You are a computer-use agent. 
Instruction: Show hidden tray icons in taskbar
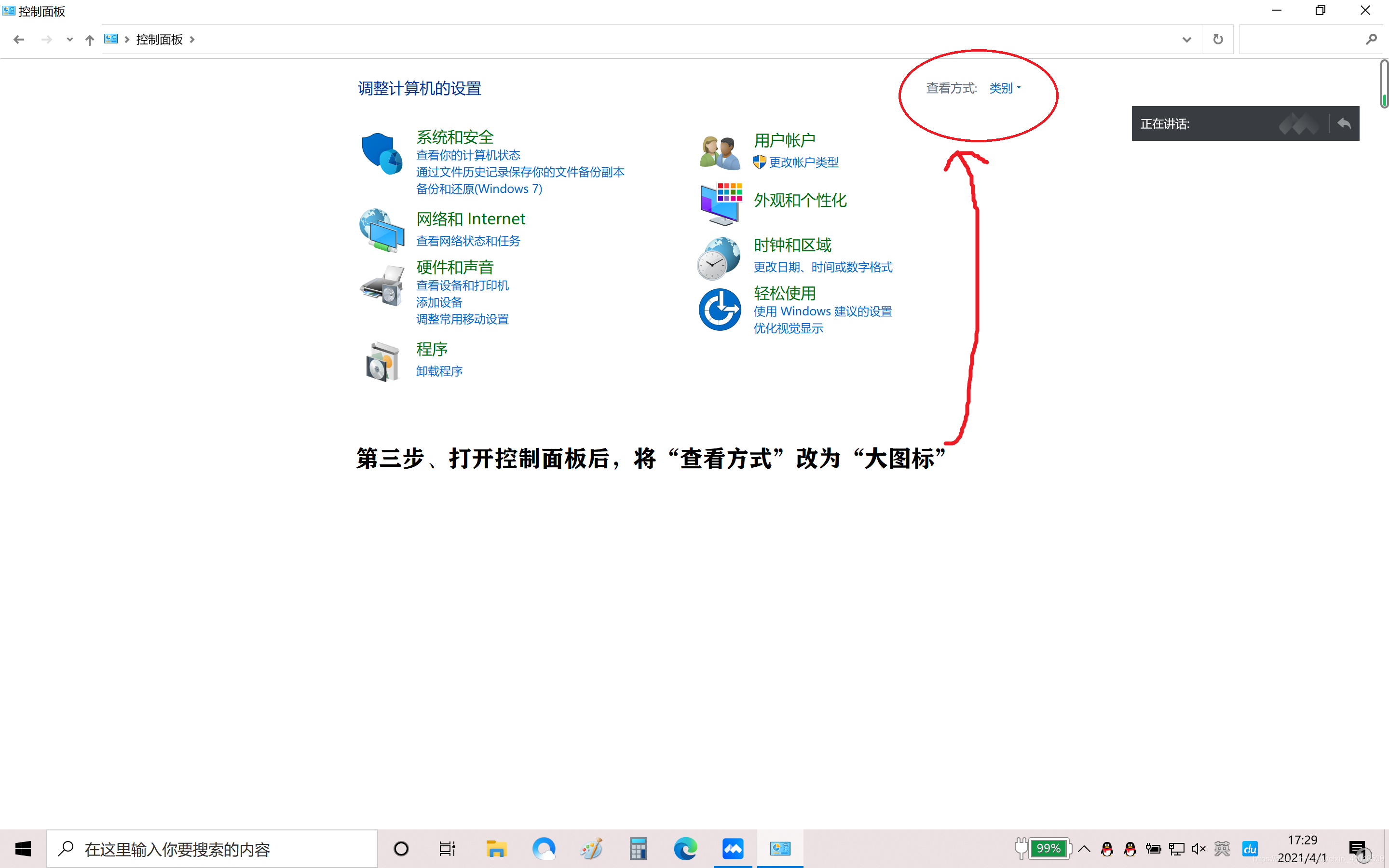1084,849
